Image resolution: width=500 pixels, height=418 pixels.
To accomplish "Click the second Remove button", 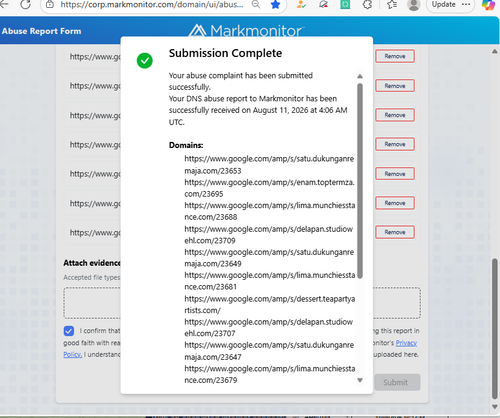I will tap(395, 86).
